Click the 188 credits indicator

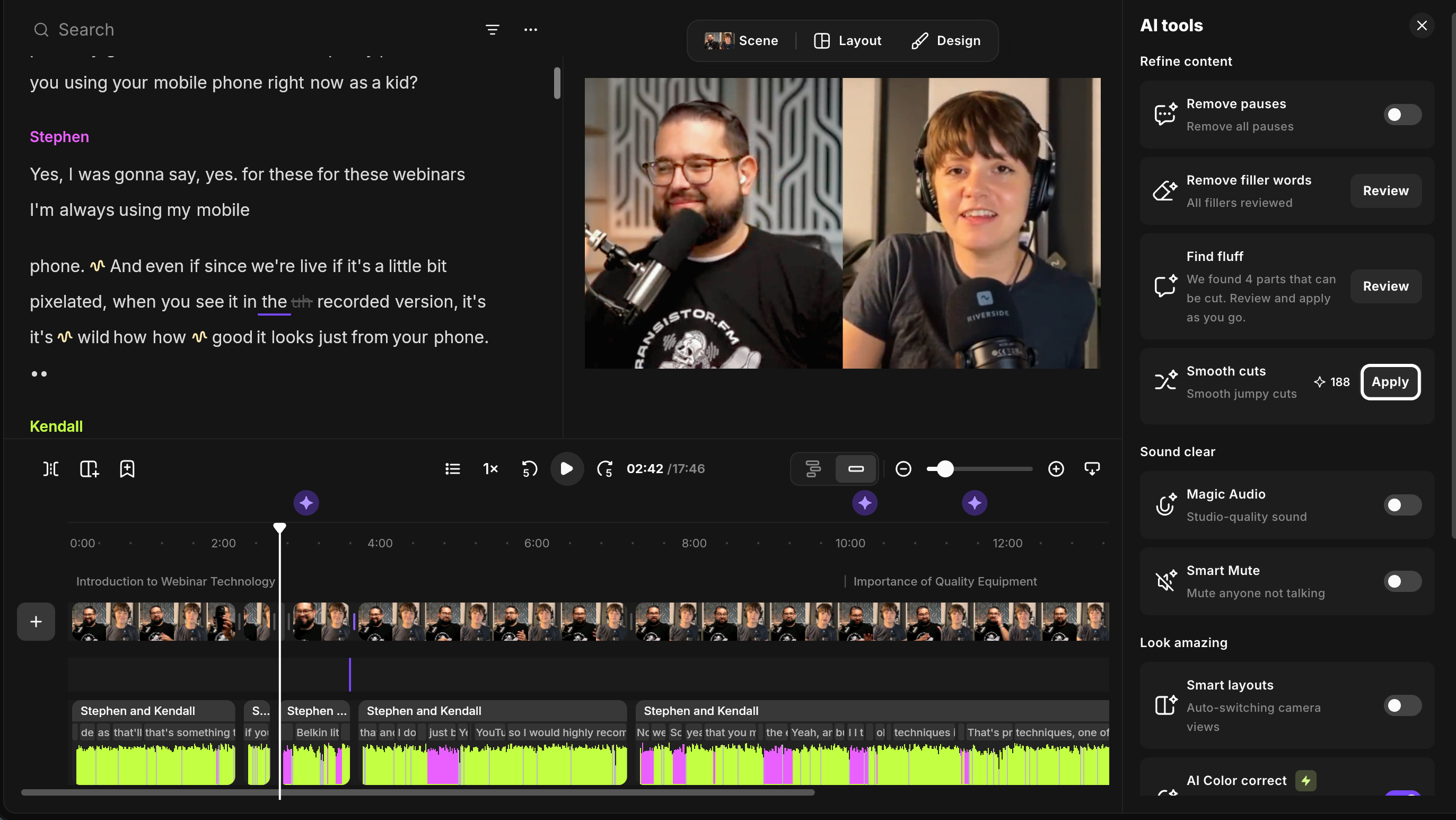pos(1332,382)
